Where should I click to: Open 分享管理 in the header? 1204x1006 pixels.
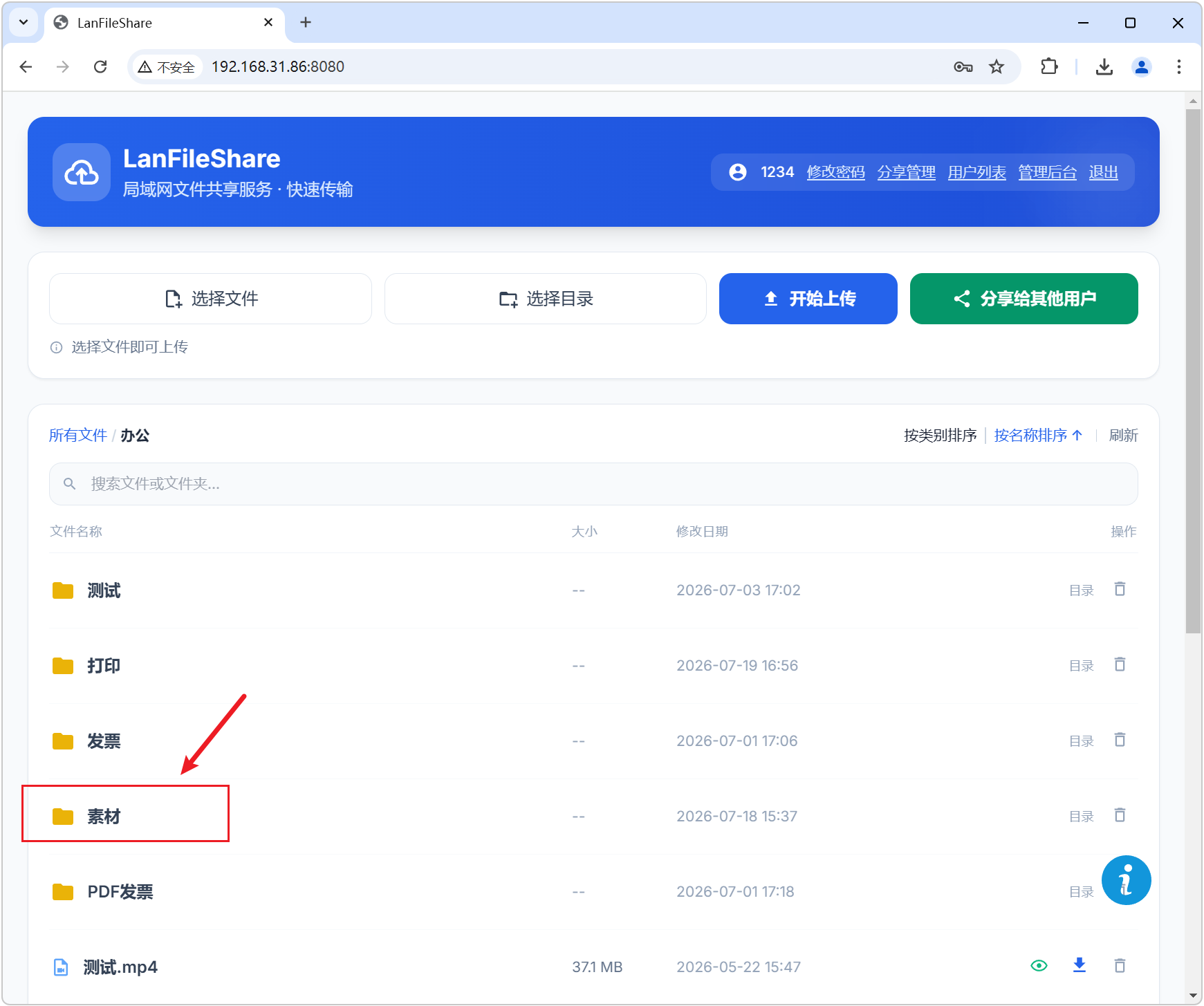[x=906, y=172]
